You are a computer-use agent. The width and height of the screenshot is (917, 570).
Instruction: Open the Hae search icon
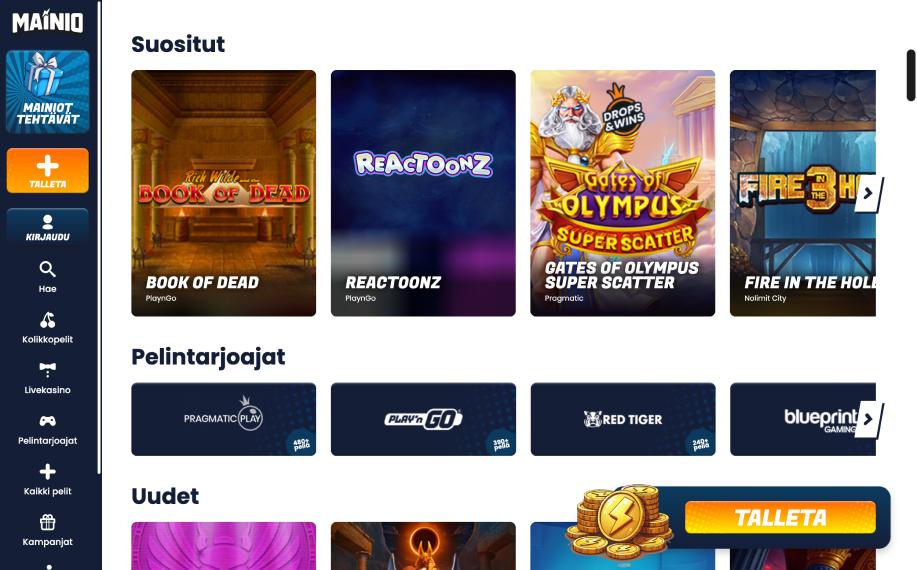47,270
